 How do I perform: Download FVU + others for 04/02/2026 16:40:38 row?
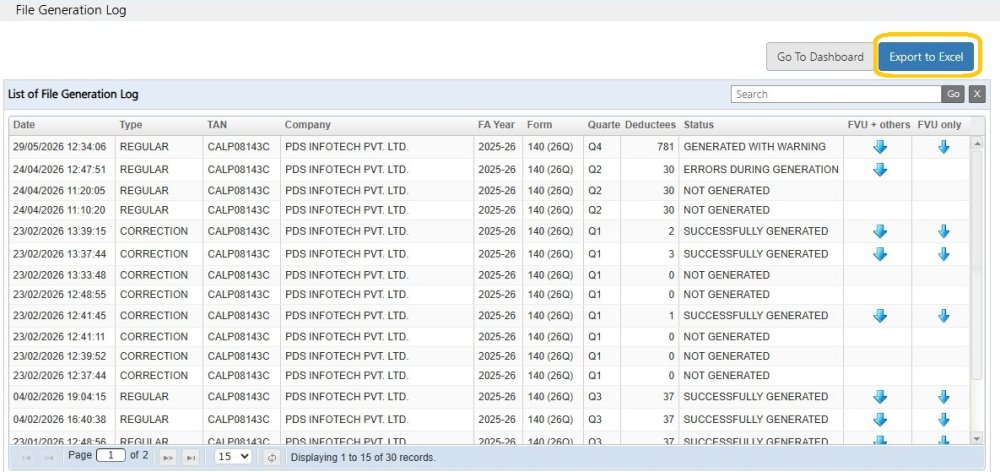click(x=880, y=420)
